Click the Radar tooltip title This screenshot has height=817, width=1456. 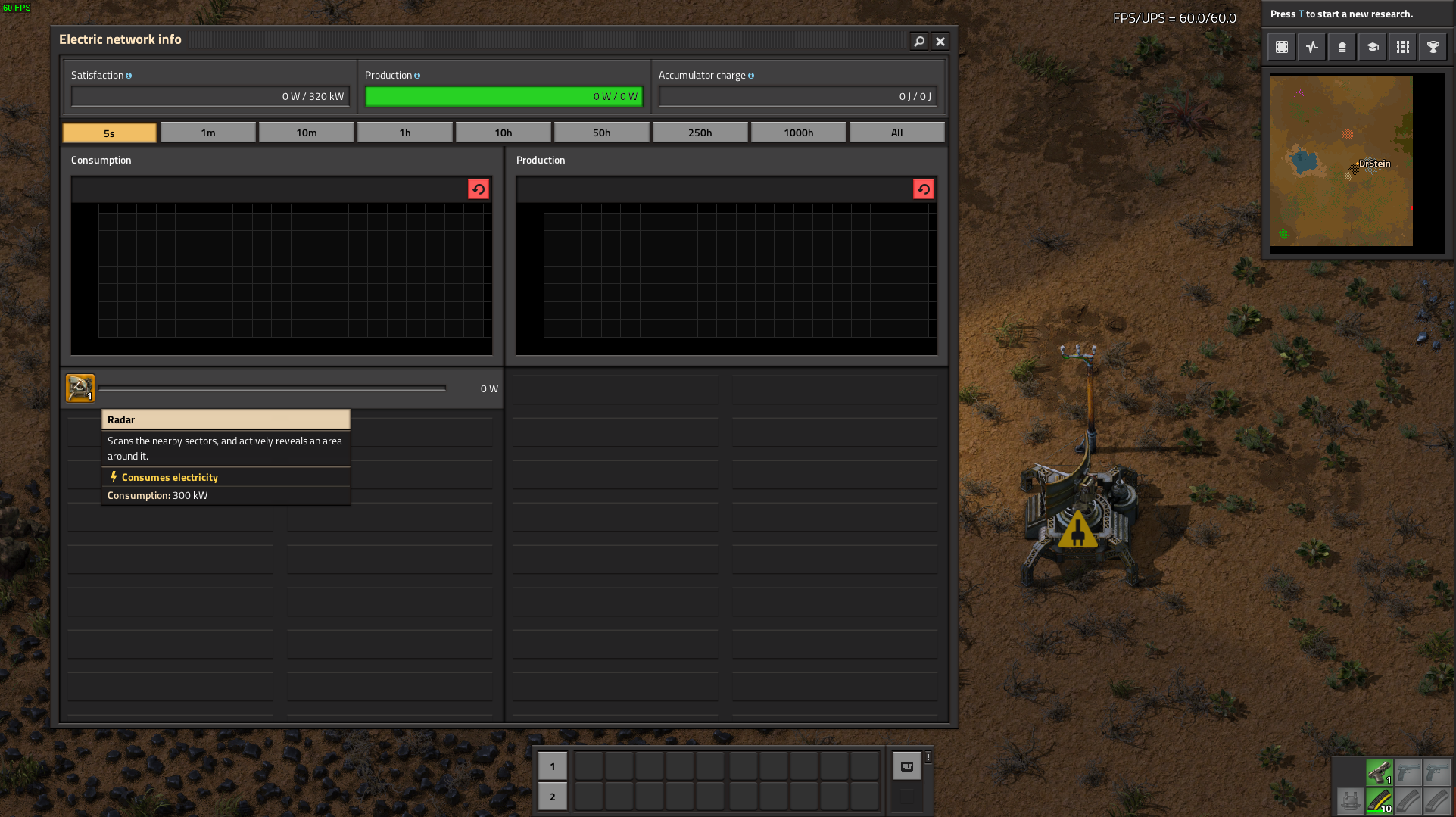pos(226,419)
